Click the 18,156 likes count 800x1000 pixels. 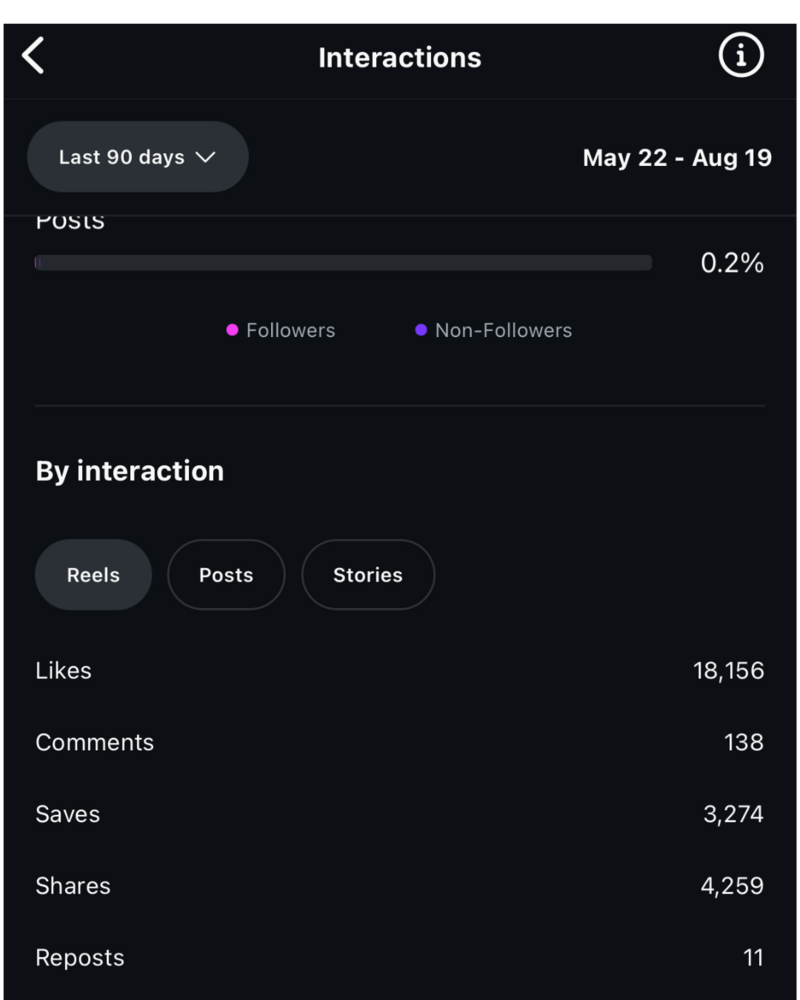728,671
